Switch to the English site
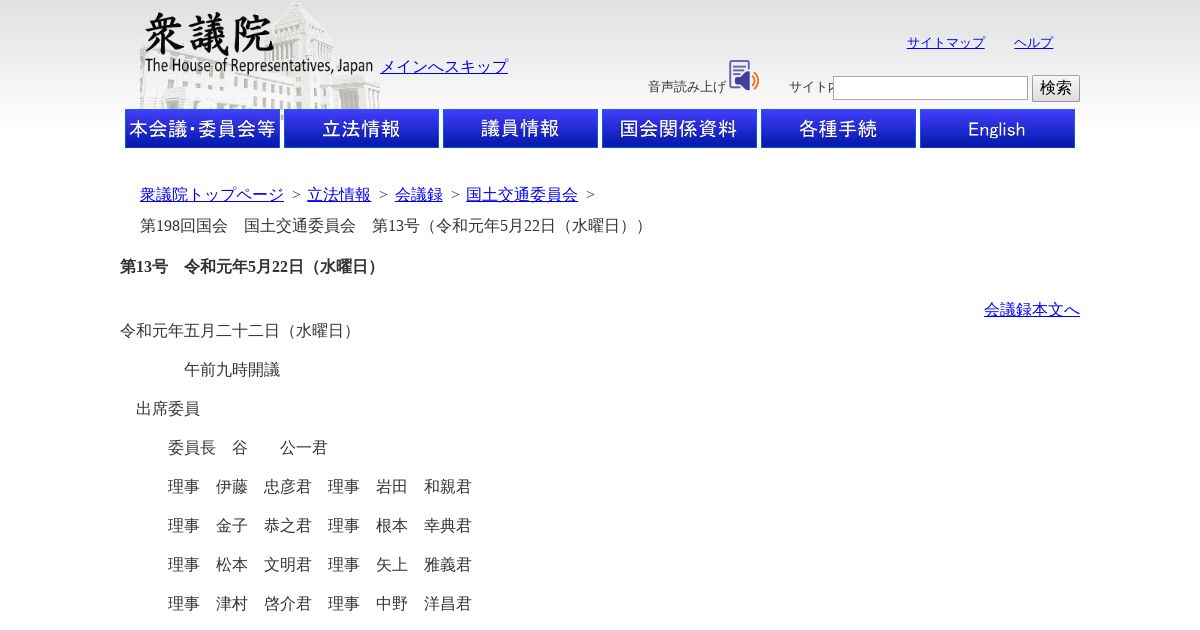 [x=997, y=129]
